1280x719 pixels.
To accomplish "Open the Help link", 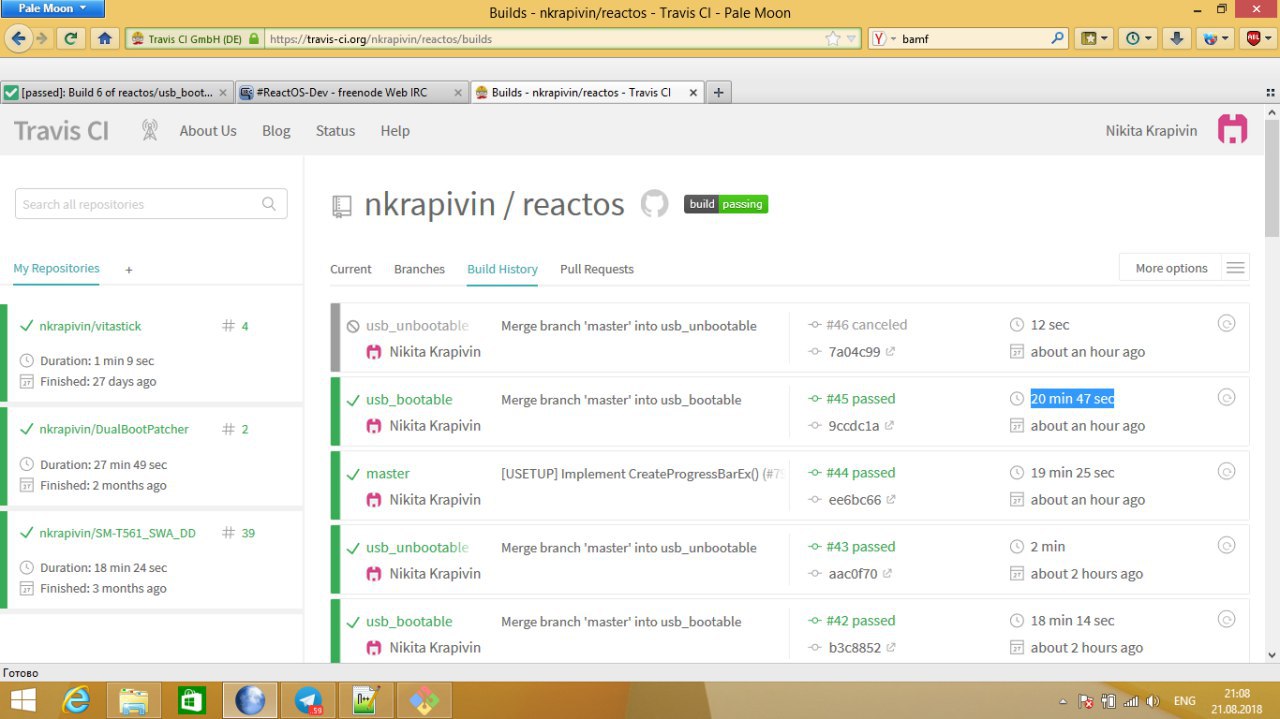I will click(395, 131).
